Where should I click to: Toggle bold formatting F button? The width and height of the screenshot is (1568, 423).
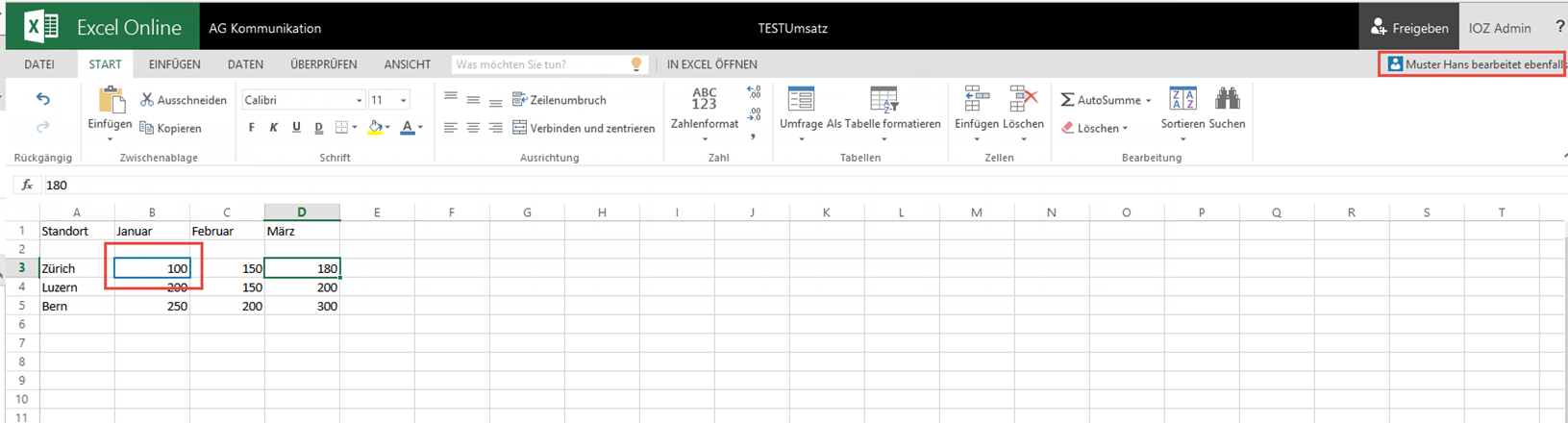pyautogui.click(x=252, y=127)
